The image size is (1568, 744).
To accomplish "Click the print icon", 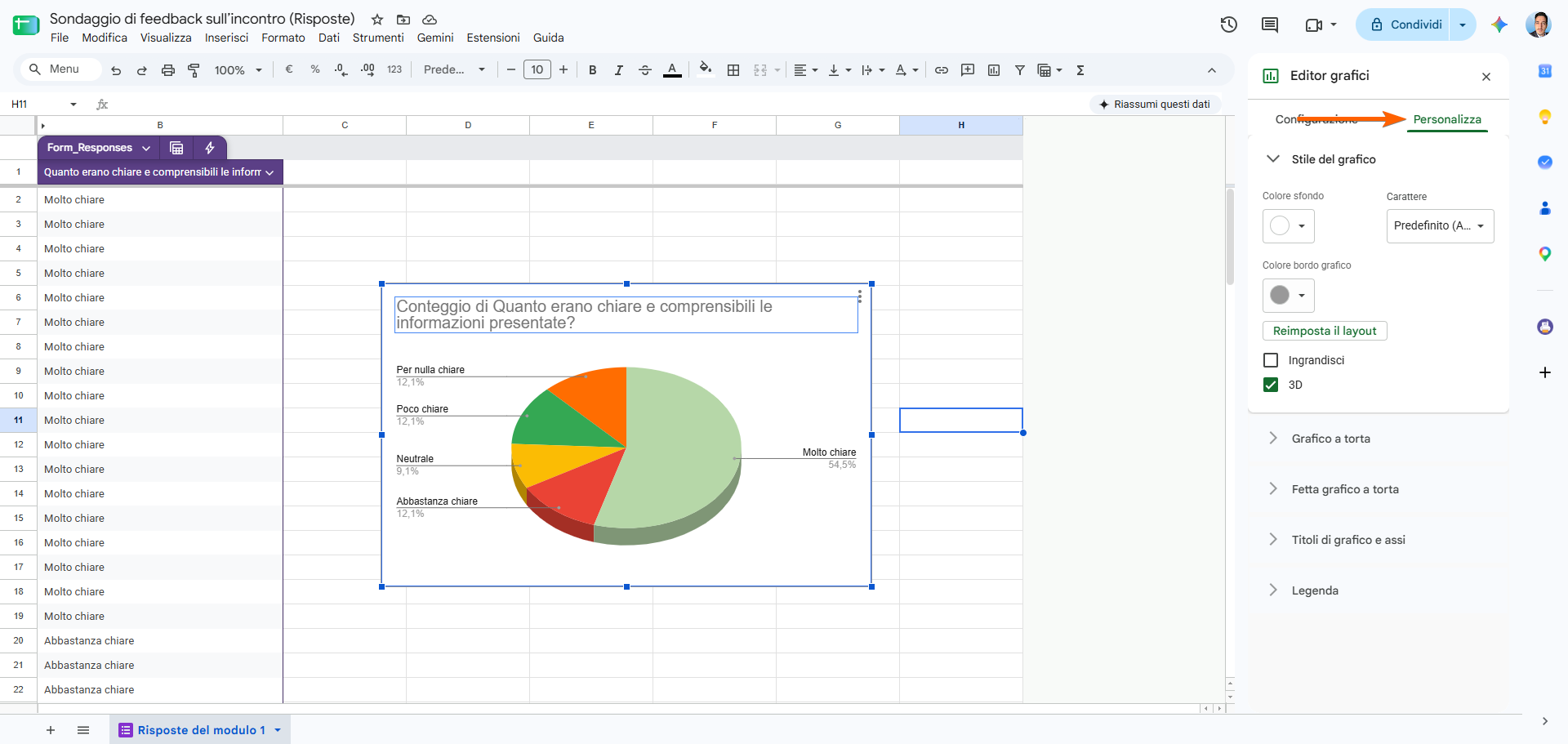I will coord(168,70).
